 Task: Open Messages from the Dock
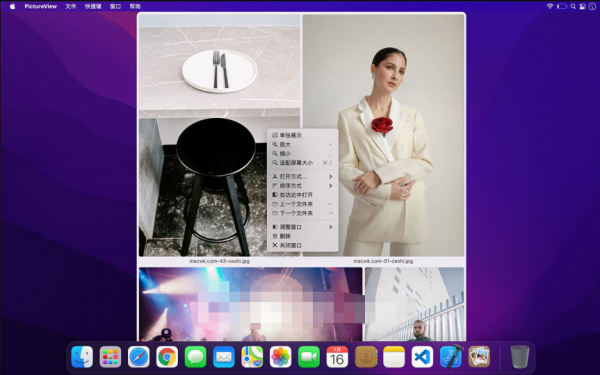click(x=195, y=357)
